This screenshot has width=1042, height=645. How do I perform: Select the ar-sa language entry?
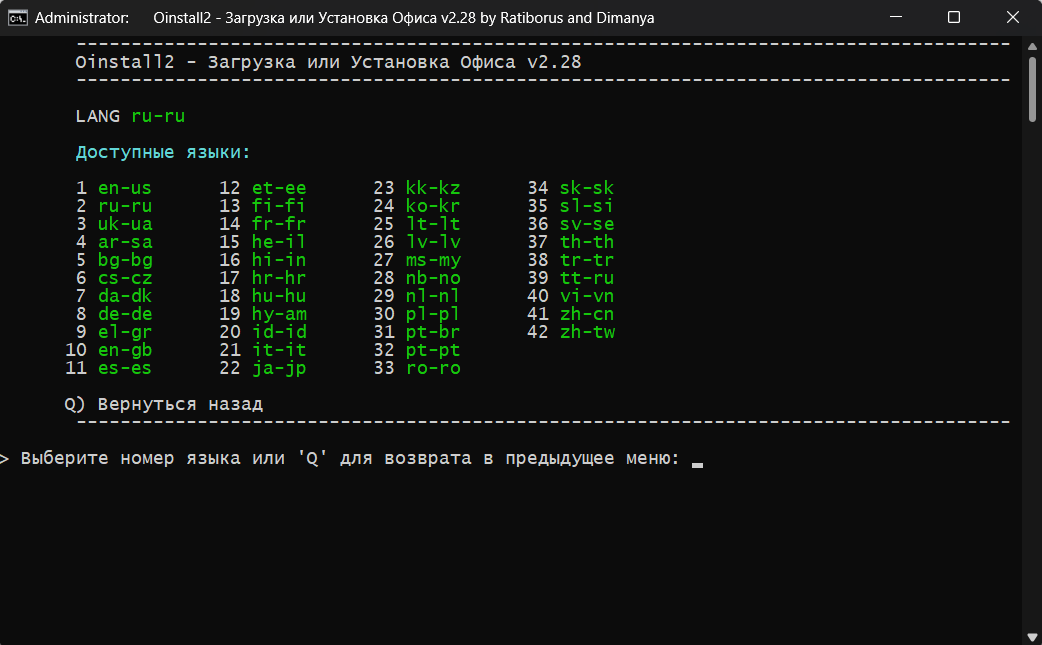point(124,242)
